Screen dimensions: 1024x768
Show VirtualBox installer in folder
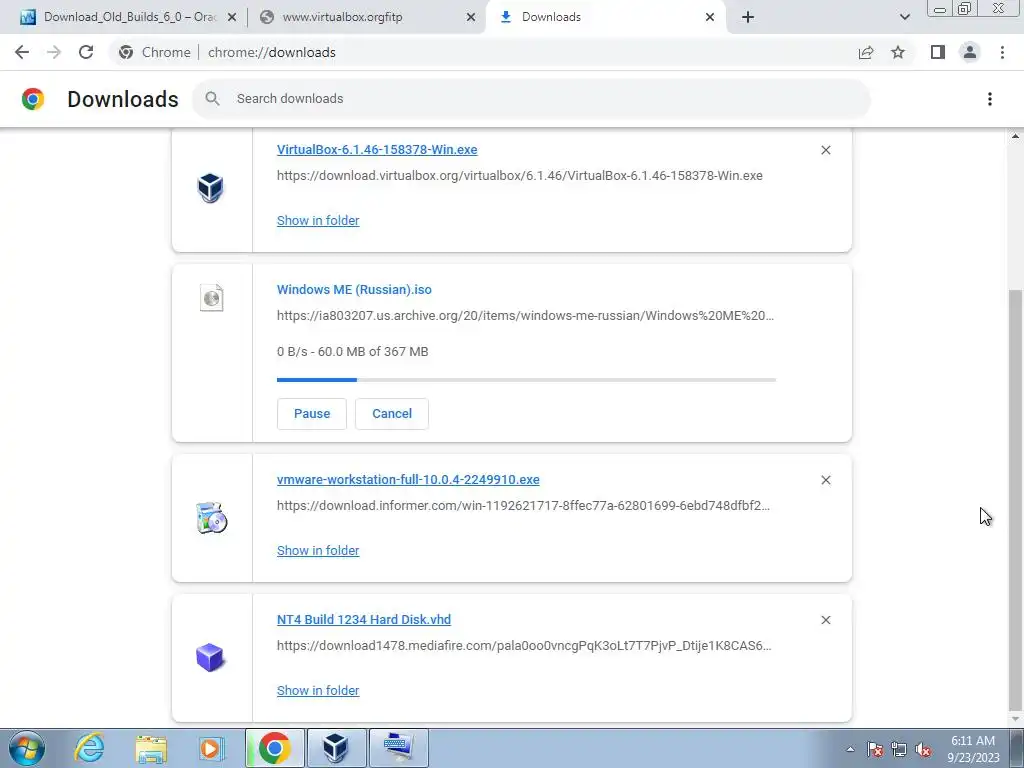[318, 221]
